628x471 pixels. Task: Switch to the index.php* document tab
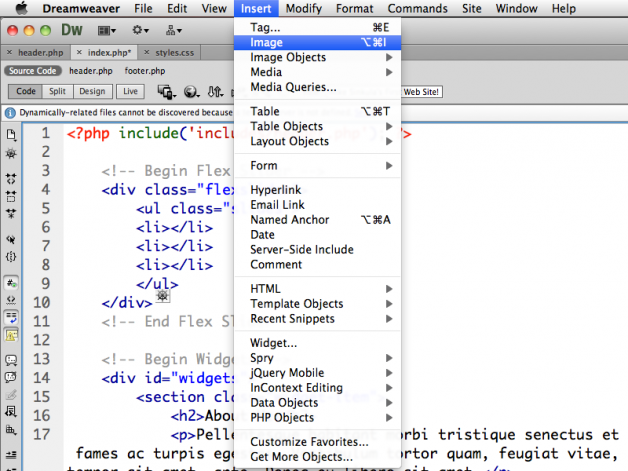109,52
